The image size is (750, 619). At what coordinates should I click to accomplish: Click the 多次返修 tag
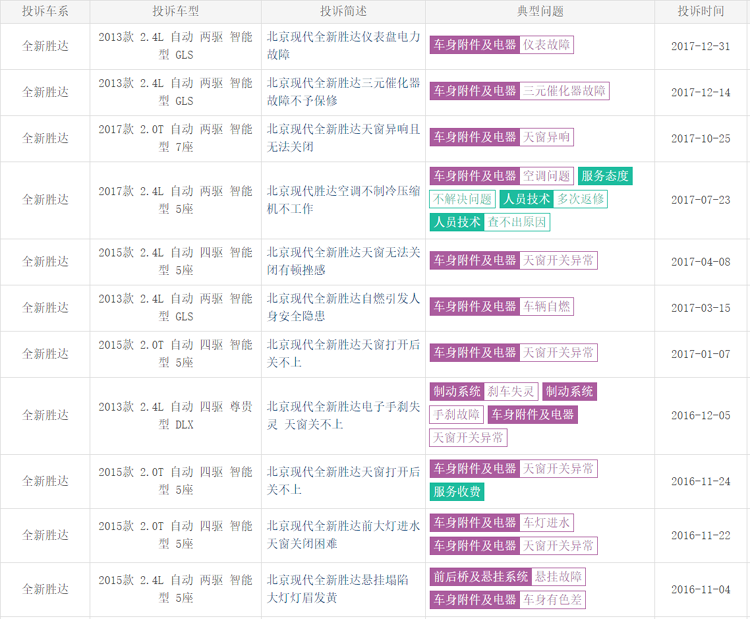581,199
